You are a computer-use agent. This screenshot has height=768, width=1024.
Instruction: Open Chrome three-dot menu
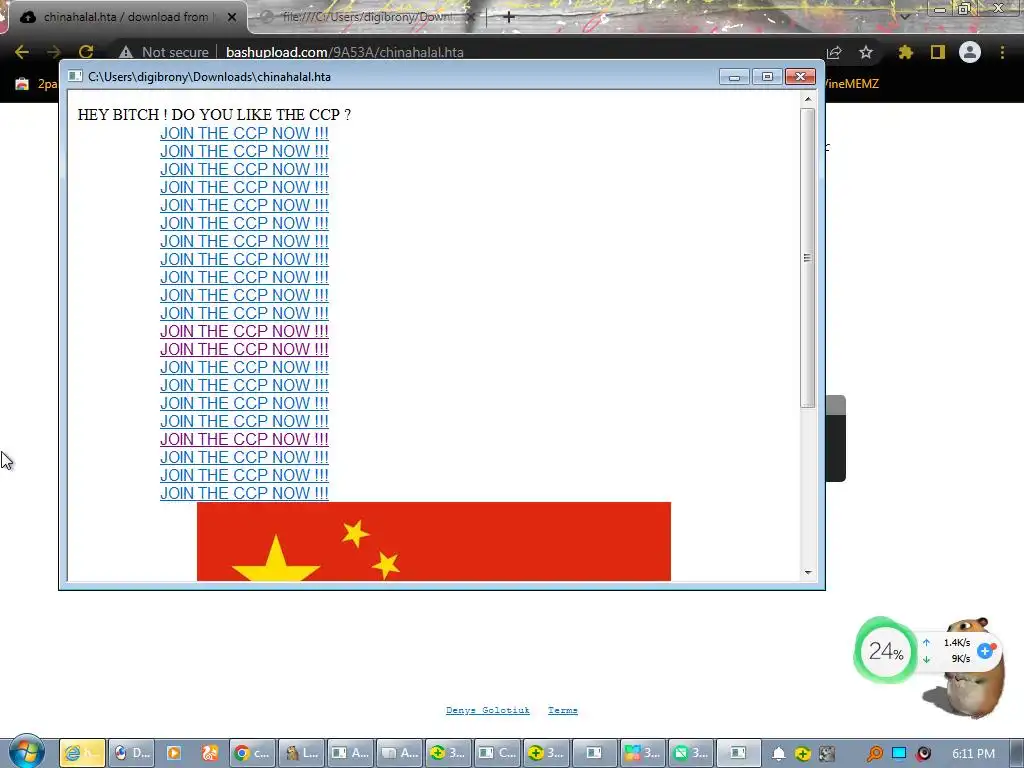[x=1002, y=52]
